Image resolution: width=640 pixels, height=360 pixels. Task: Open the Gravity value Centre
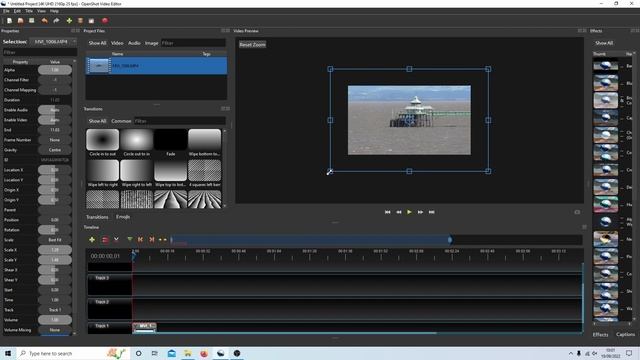point(55,150)
